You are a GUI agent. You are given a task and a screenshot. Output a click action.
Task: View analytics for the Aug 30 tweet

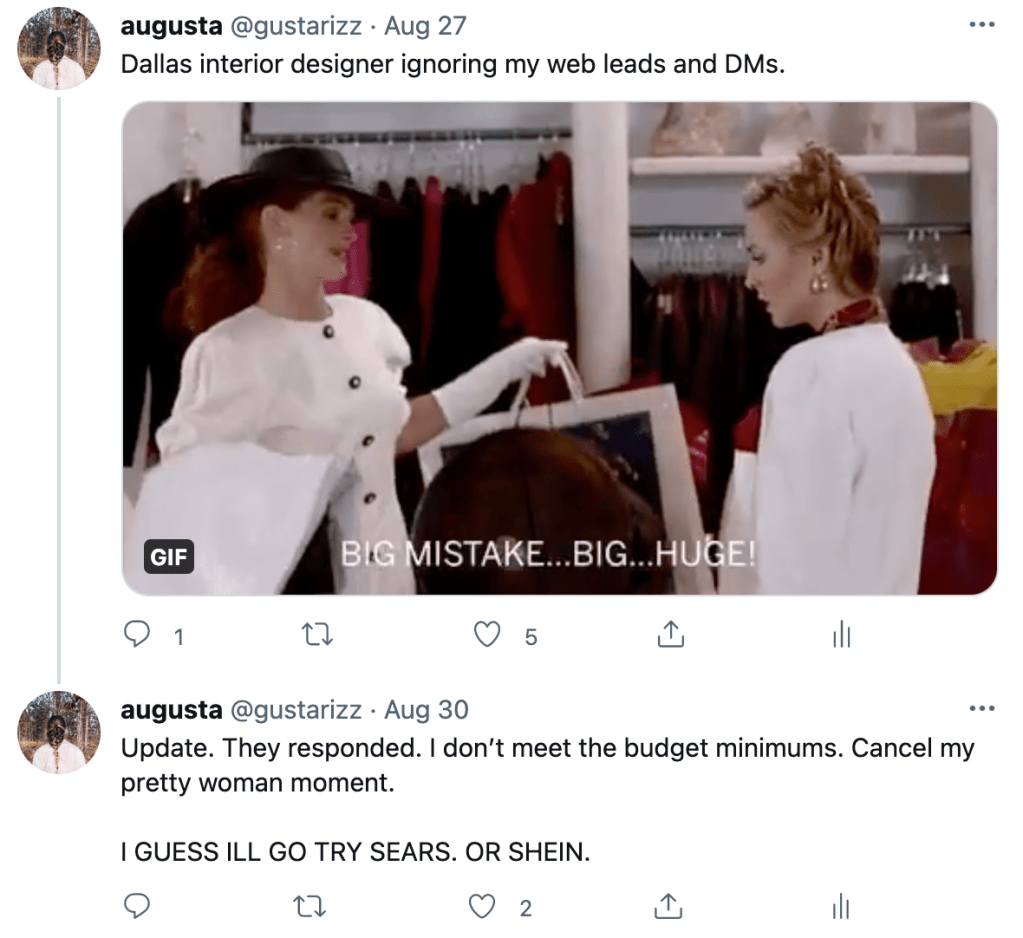[841, 906]
